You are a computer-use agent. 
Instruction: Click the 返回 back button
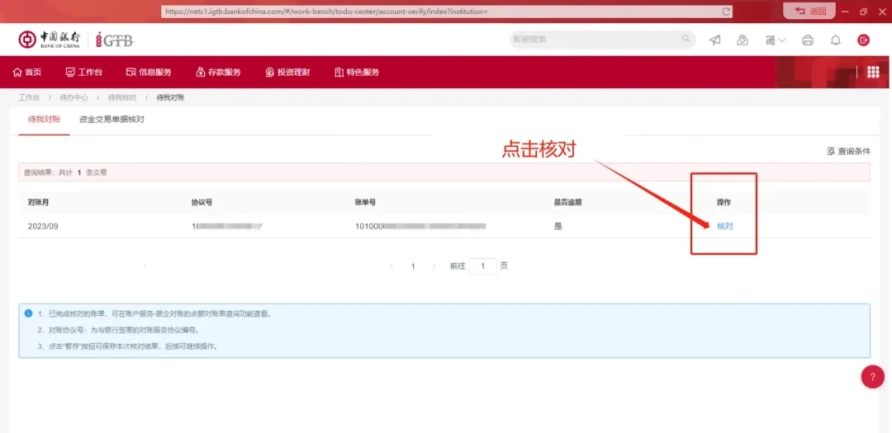(809, 11)
